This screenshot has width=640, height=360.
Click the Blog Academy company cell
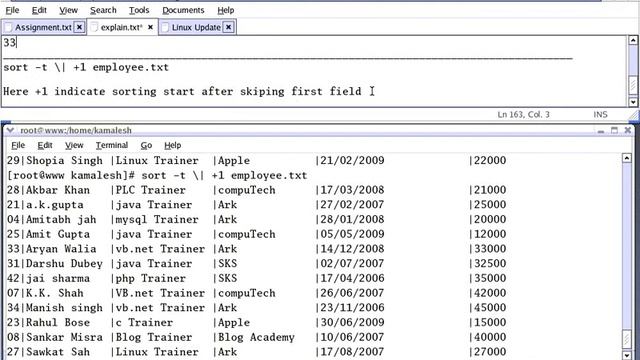(256, 337)
